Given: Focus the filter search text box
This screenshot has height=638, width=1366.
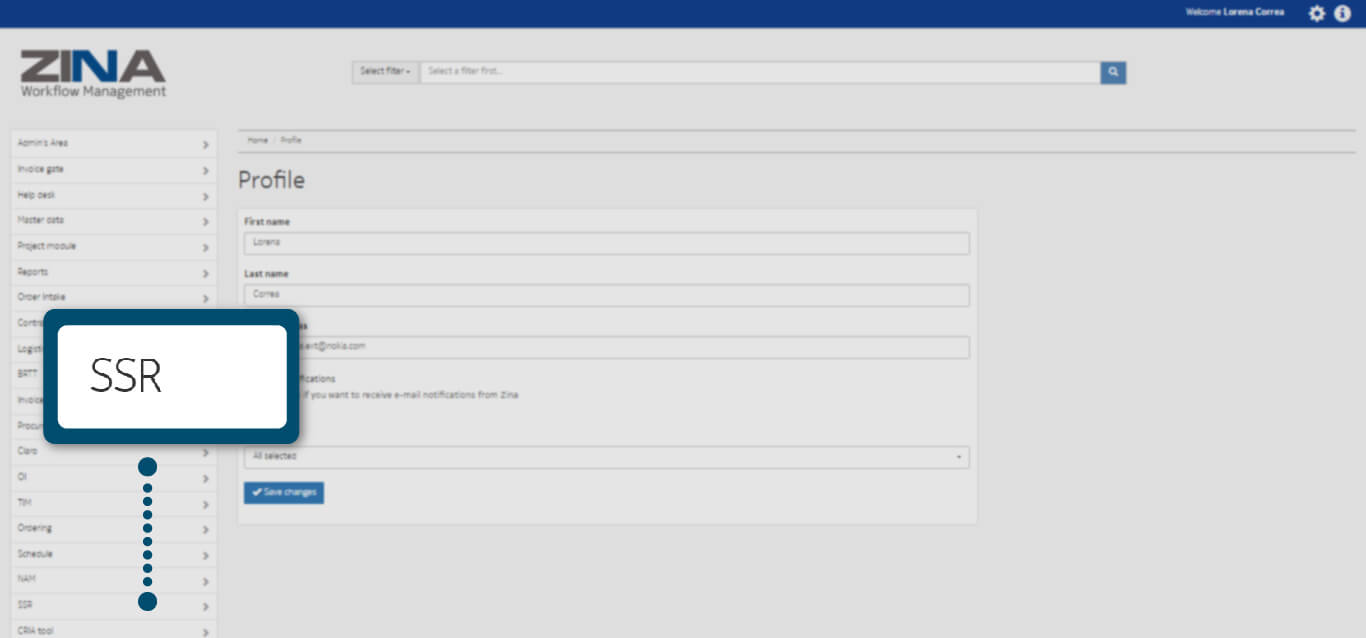Looking at the screenshot, I should tap(760, 72).
